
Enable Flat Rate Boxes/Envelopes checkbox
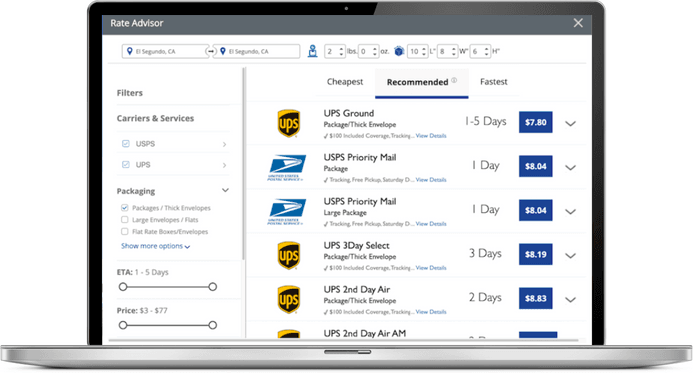point(125,232)
